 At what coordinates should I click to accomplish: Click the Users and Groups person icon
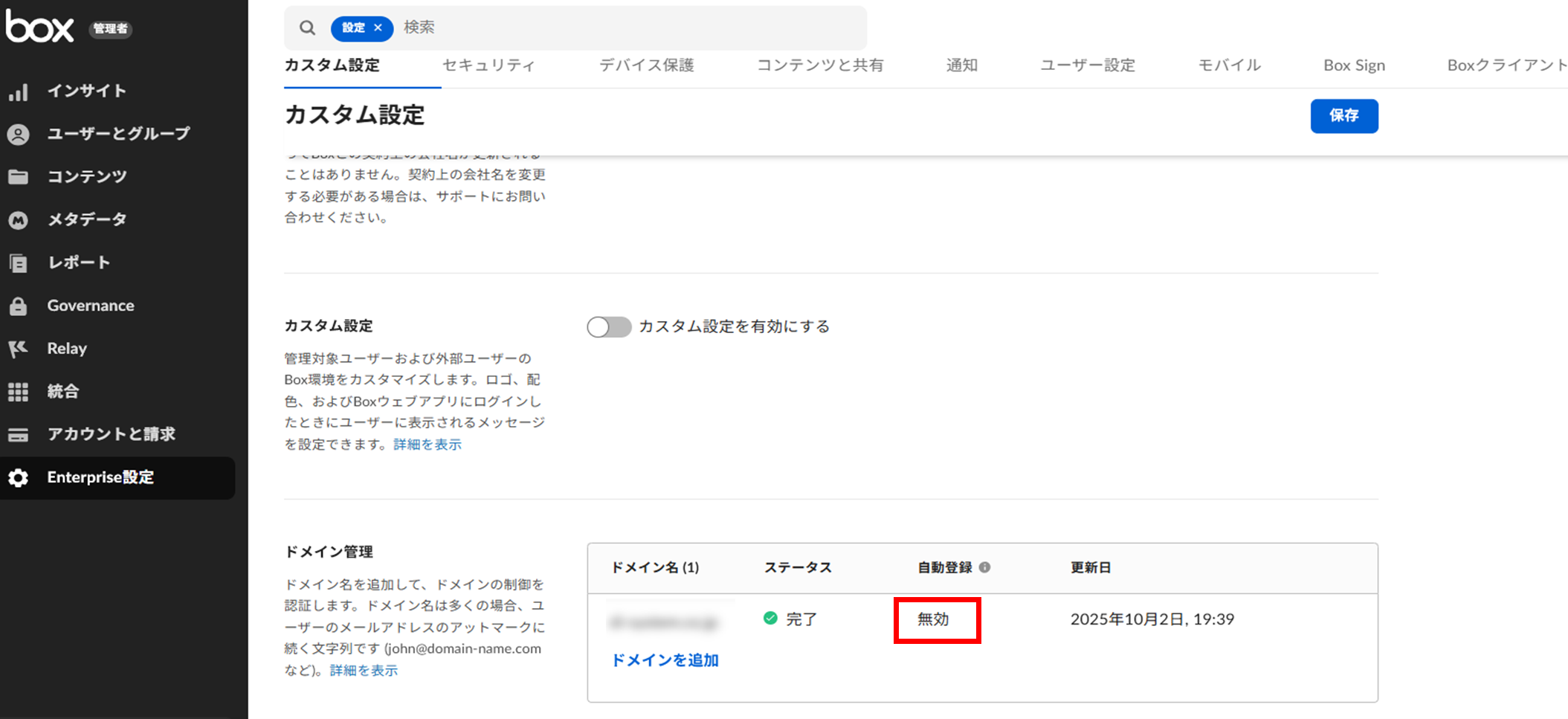click(x=19, y=135)
